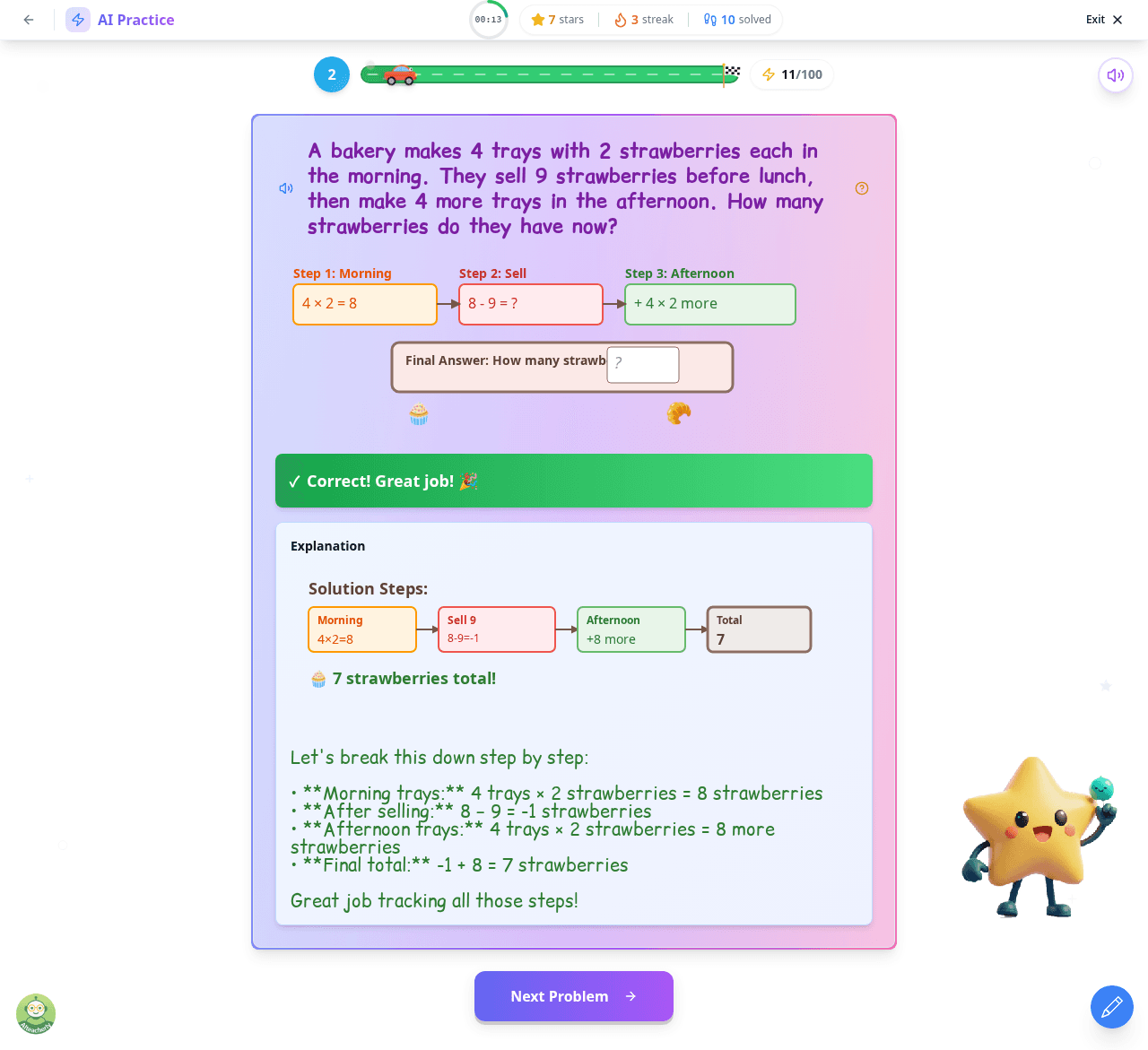Click the '7 strawberries total!' text
This screenshot has height=1050, width=1148.
[x=414, y=679]
